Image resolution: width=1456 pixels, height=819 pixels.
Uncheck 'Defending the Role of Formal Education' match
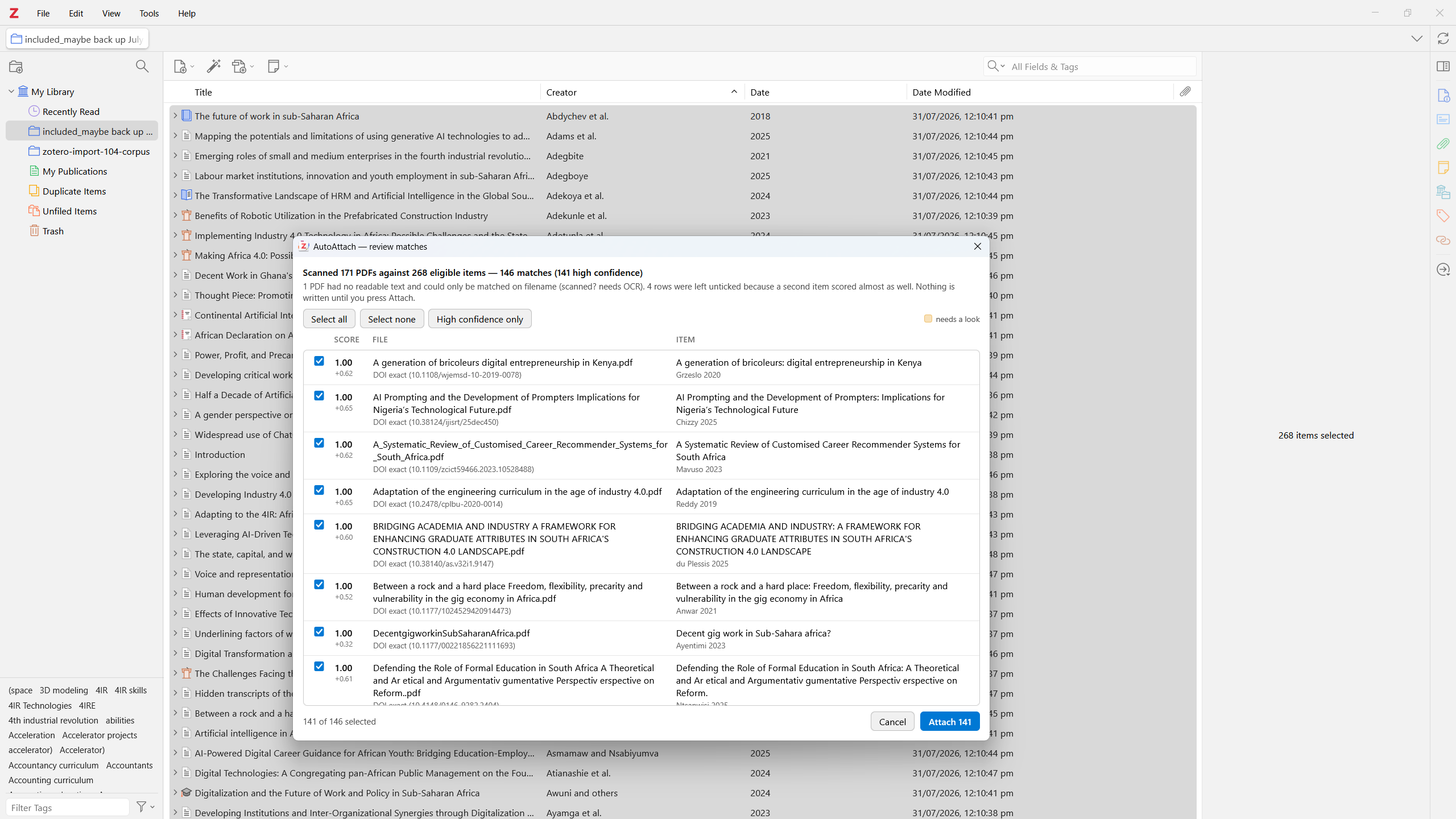(x=319, y=667)
